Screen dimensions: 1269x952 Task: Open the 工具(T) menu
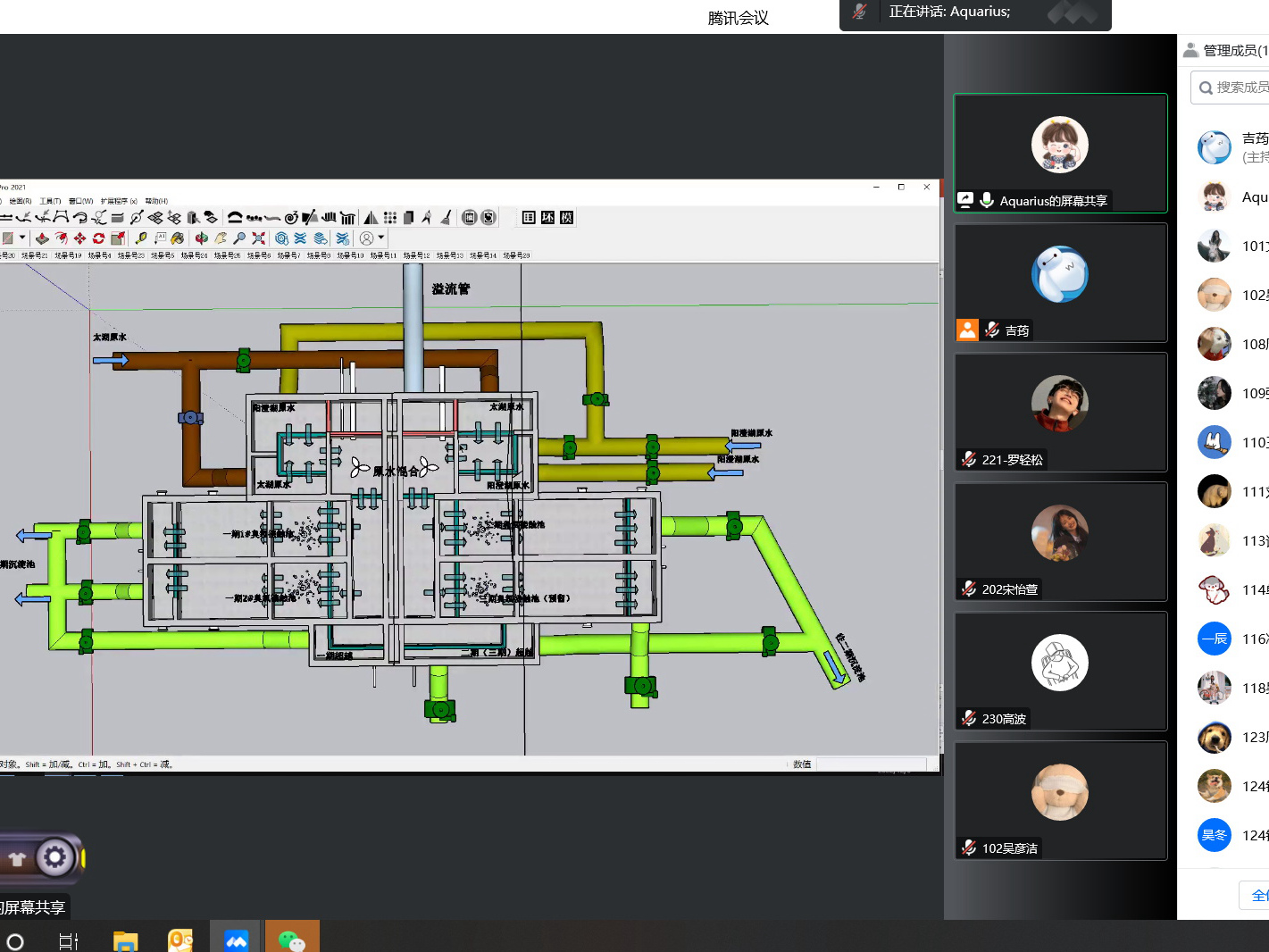click(50, 201)
